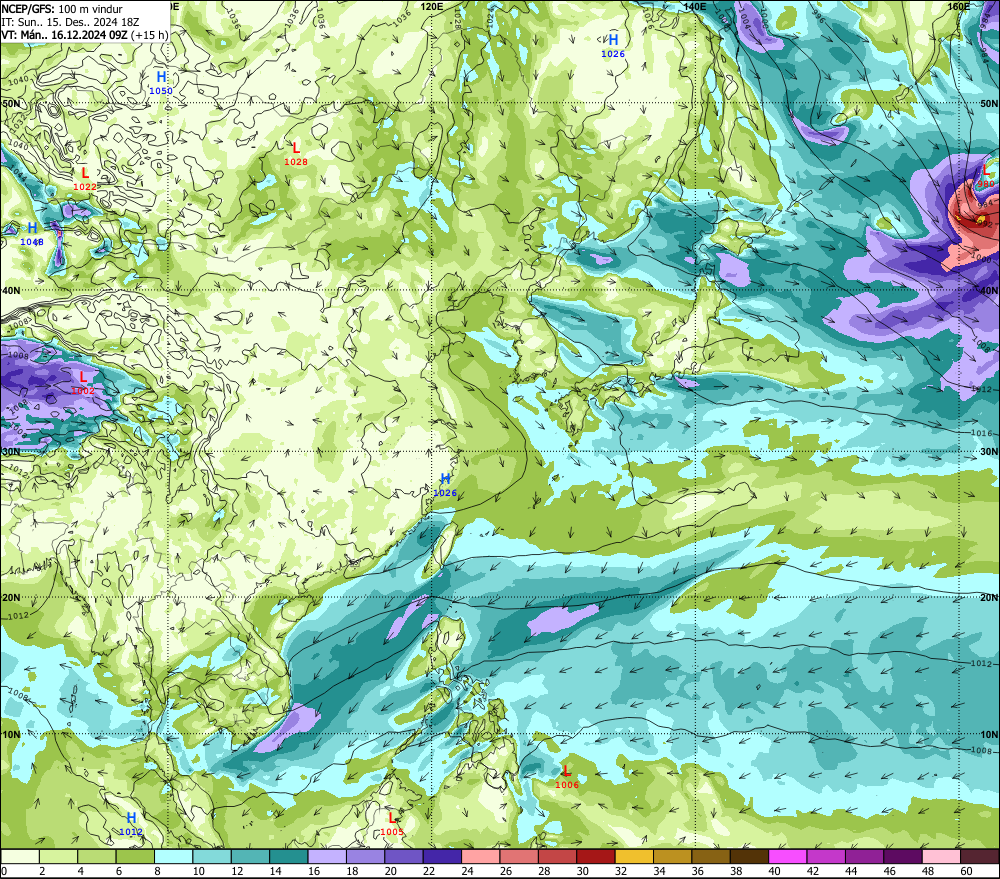The image size is (1000, 879).
Task: Click the left-edge 50N latitude label
Action: [11, 103]
